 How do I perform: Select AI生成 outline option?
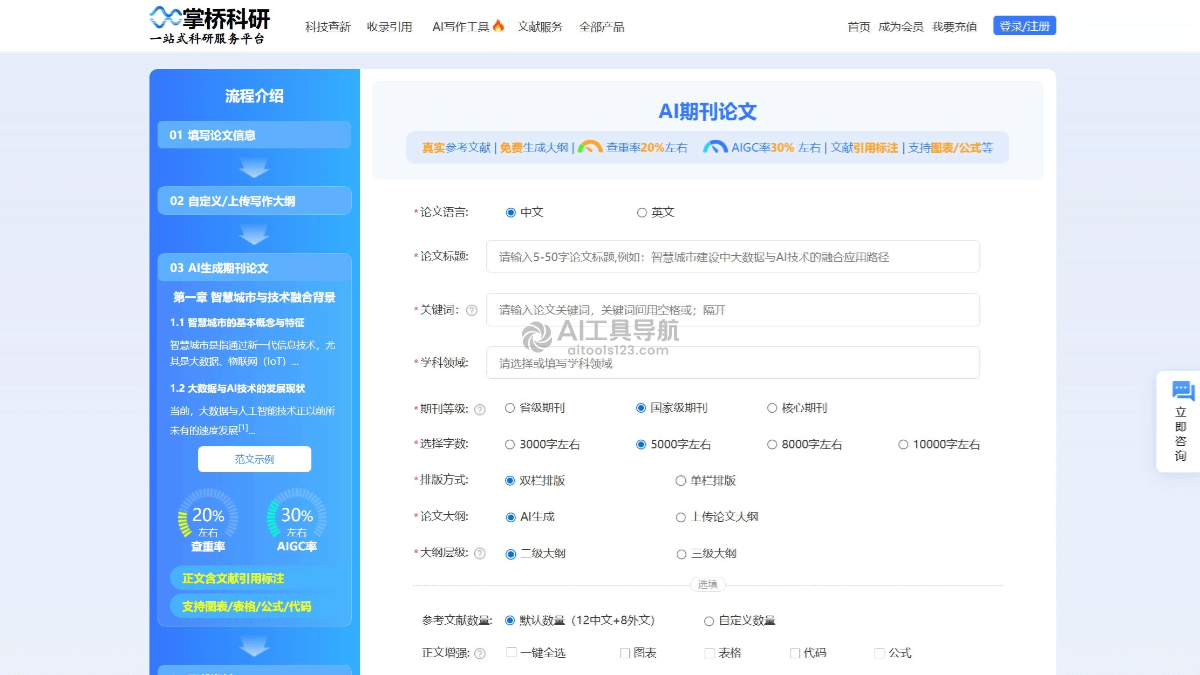tap(511, 517)
